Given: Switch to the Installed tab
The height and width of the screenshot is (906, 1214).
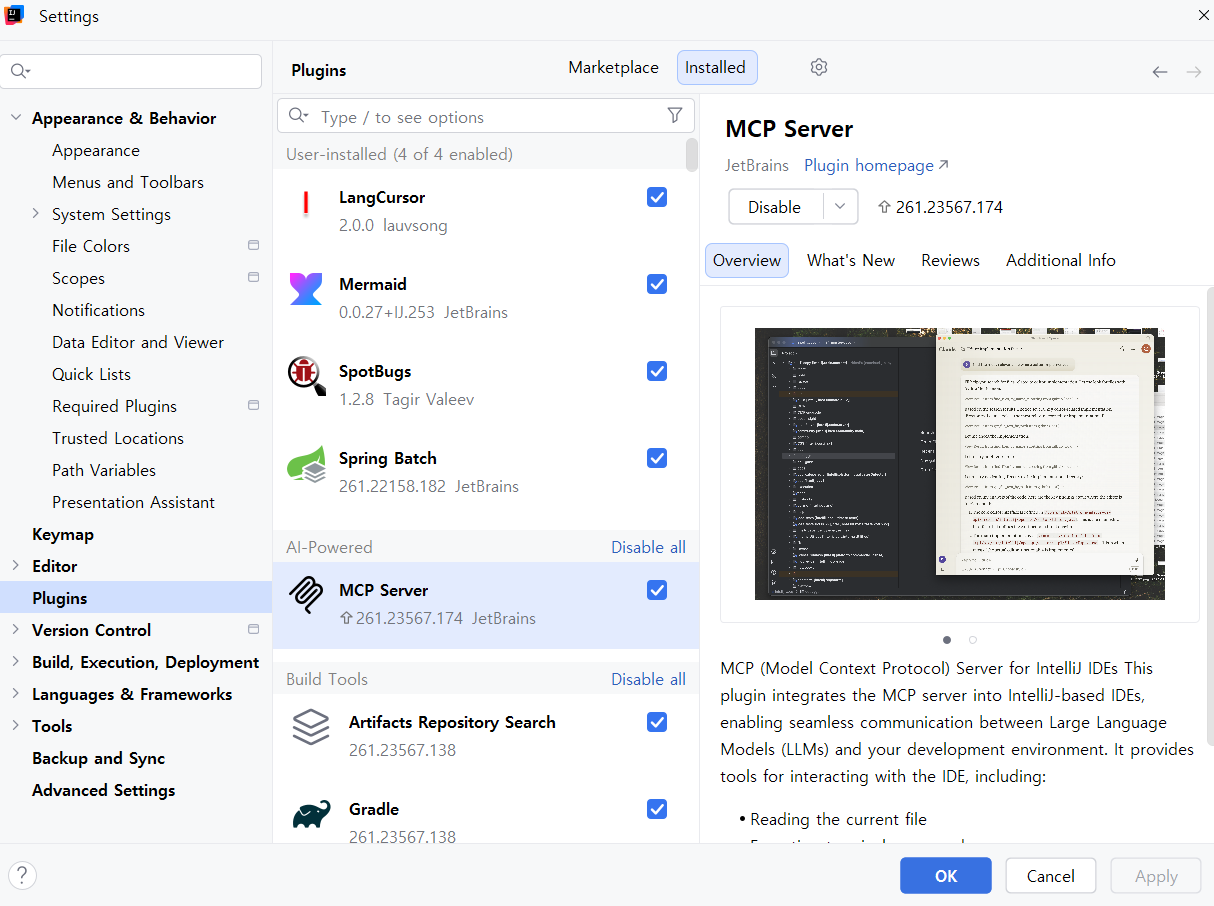Looking at the screenshot, I should 715,67.
